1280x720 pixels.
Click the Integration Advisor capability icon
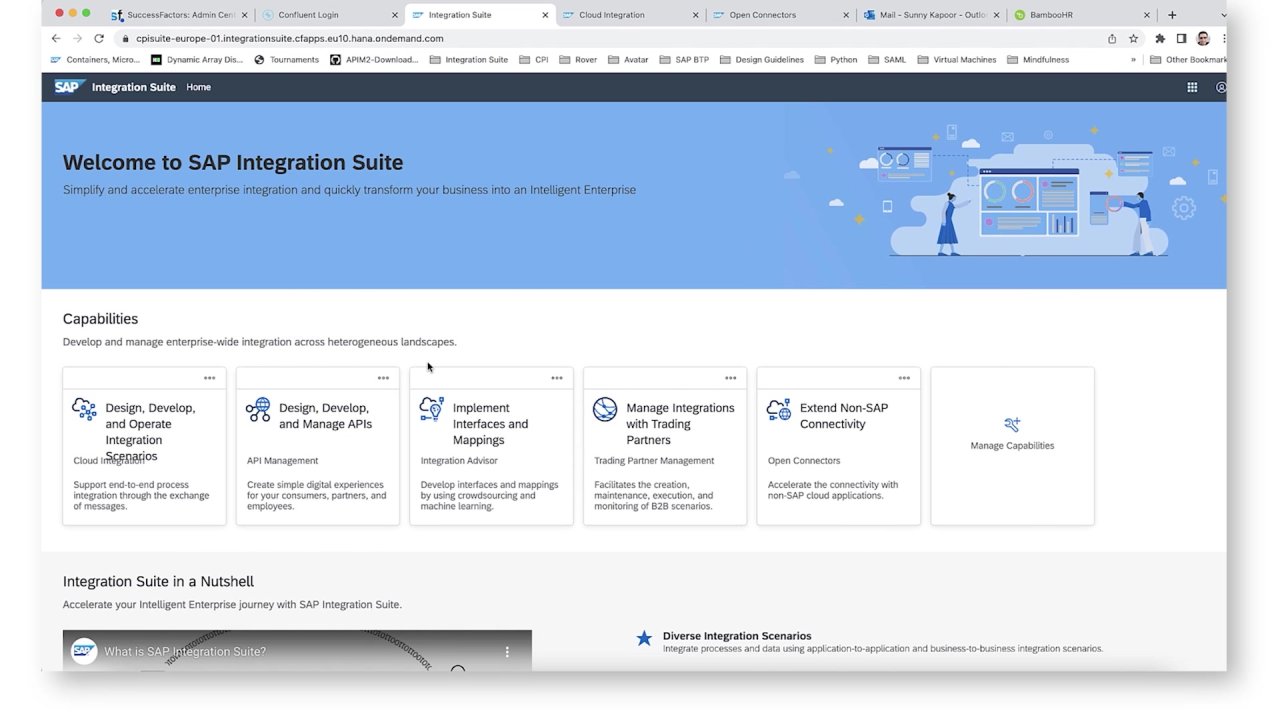(x=432, y=408)
